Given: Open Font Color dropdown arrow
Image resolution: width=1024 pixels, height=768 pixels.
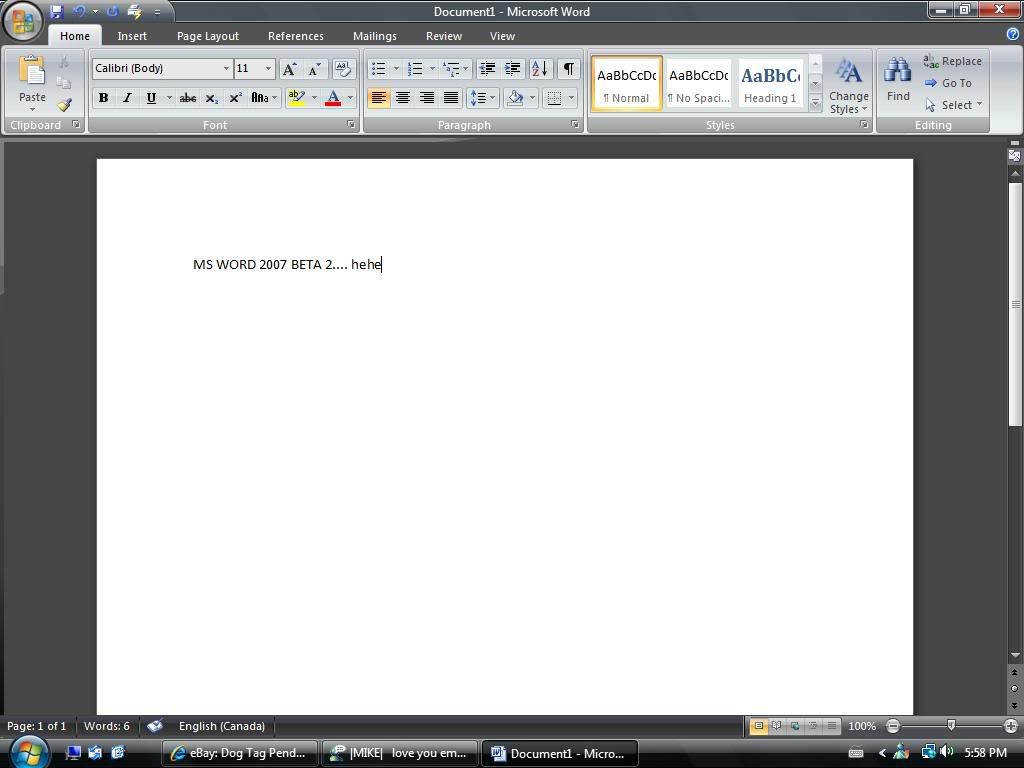Looking at the screenshot, I should click(351, 98).
